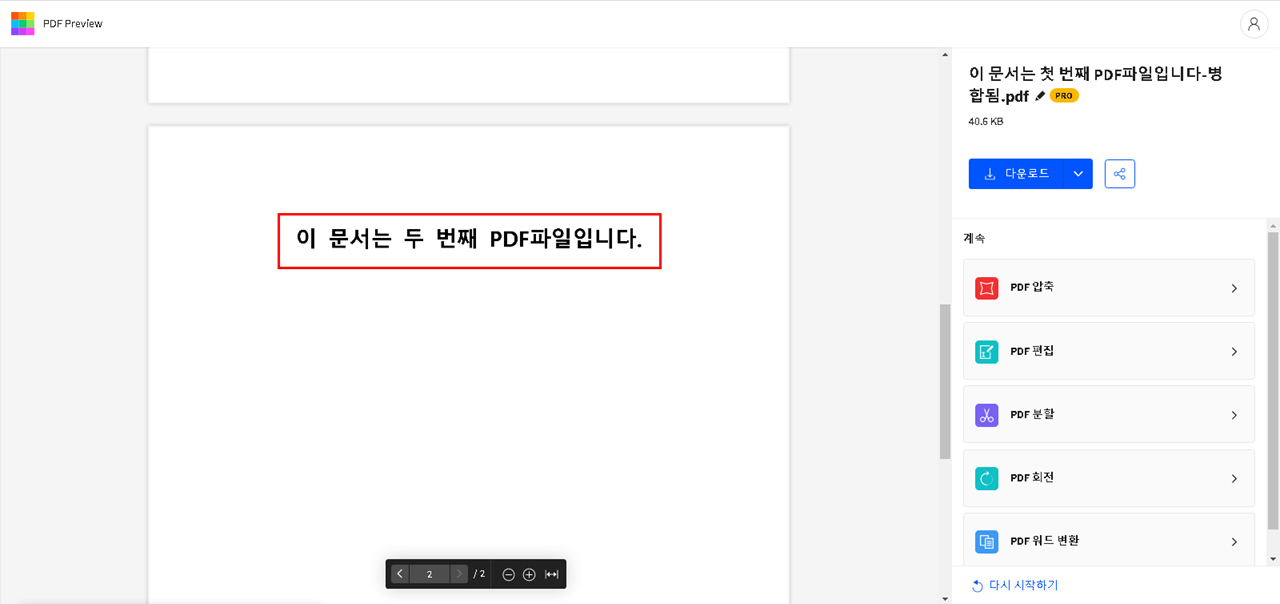Click the fit-to-width icon
Image resolution: width=1280 pixels, height=604 pixels.
click(x=551, y=574)
